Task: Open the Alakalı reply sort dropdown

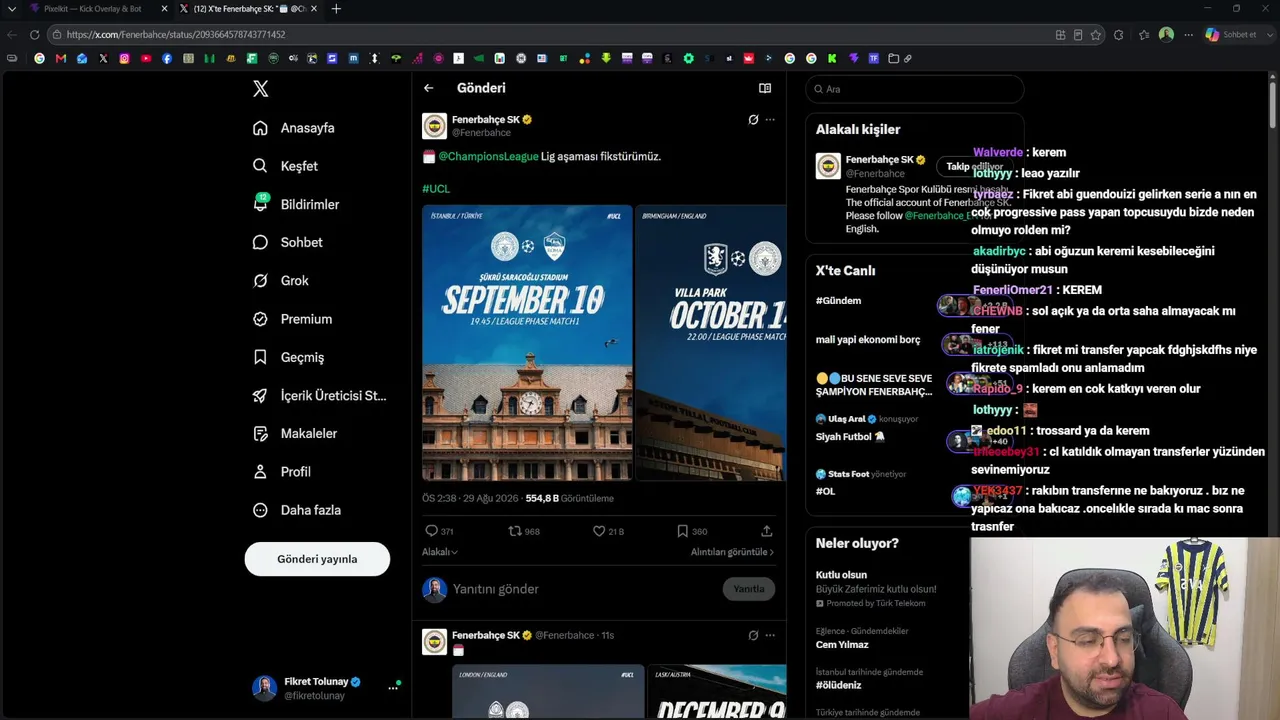Action: pos(440,552)
